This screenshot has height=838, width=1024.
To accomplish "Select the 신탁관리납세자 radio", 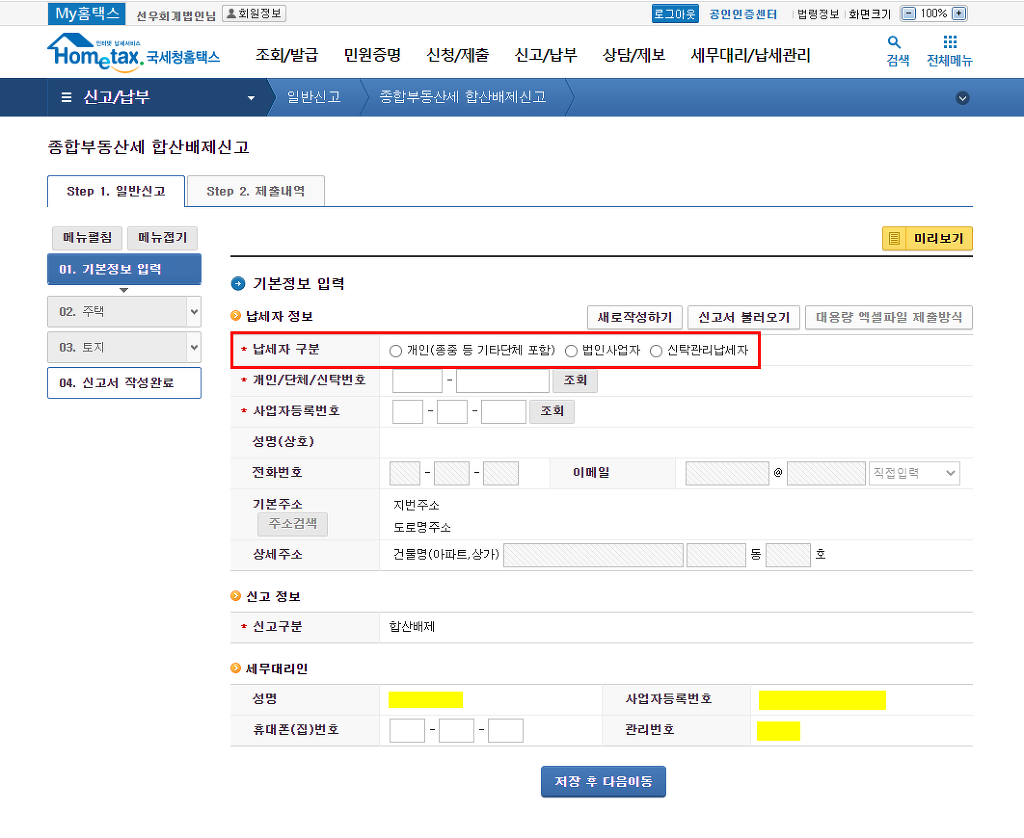I will click(x=656, y=351).
